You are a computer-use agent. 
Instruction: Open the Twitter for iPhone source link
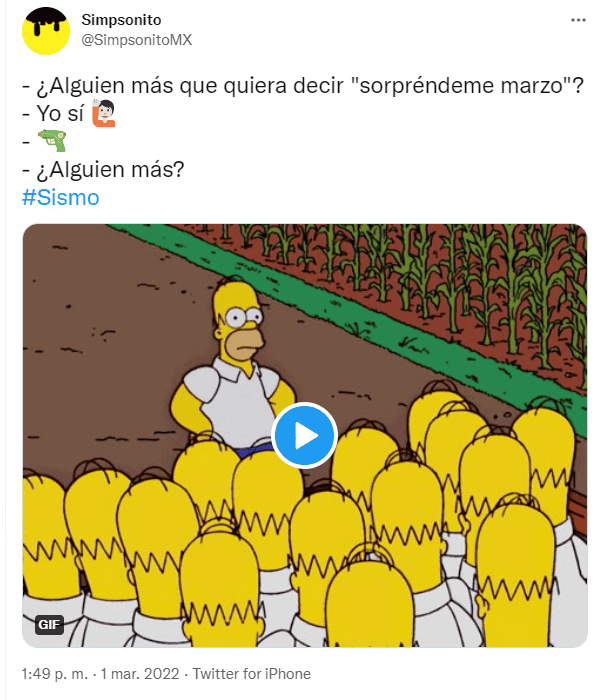[251, 674]
